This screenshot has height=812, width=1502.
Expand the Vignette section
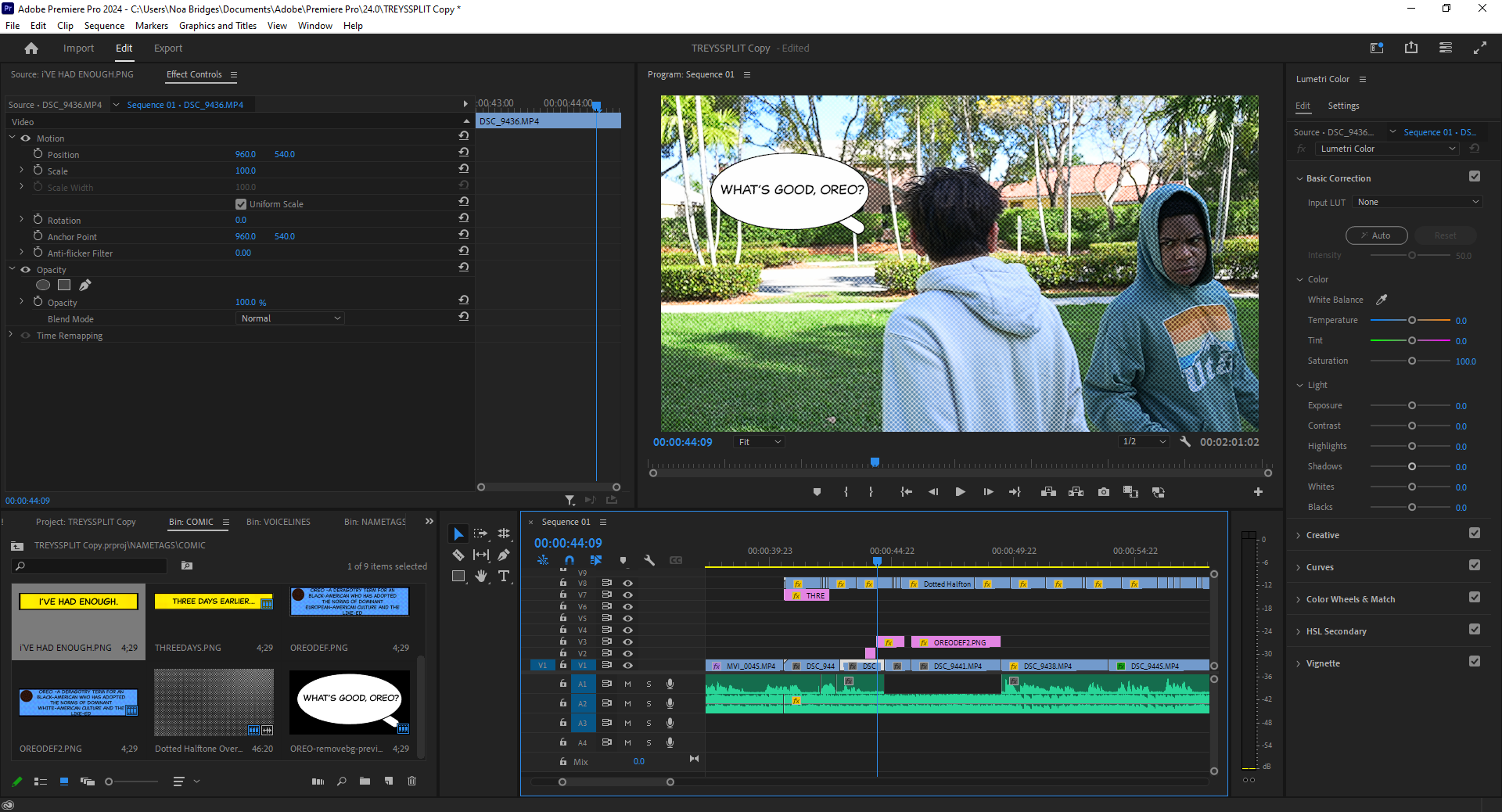point(1299,664)
